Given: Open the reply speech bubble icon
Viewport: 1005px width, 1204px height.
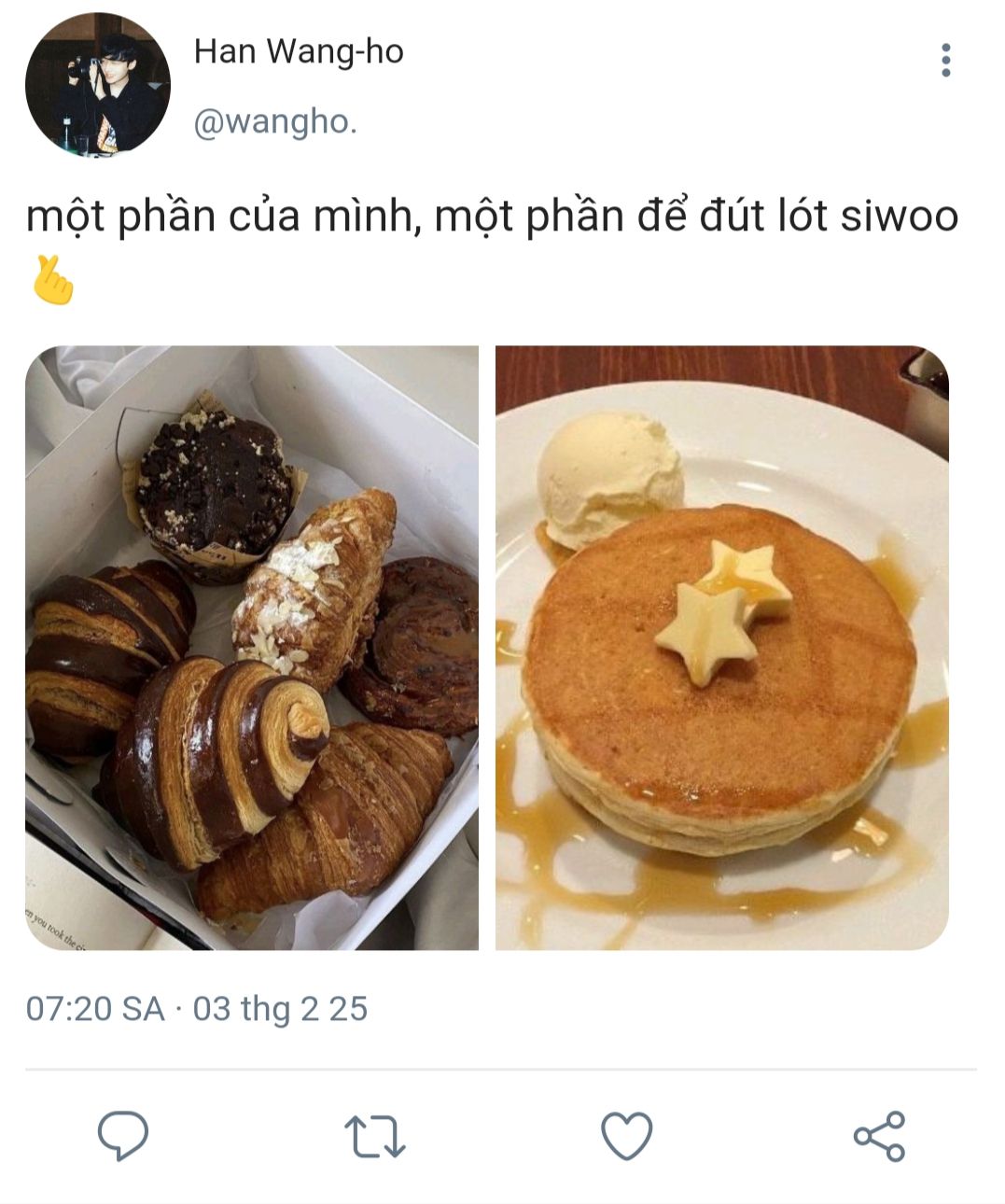Looking at the screenshot, I should click(x=123, y=1136).
